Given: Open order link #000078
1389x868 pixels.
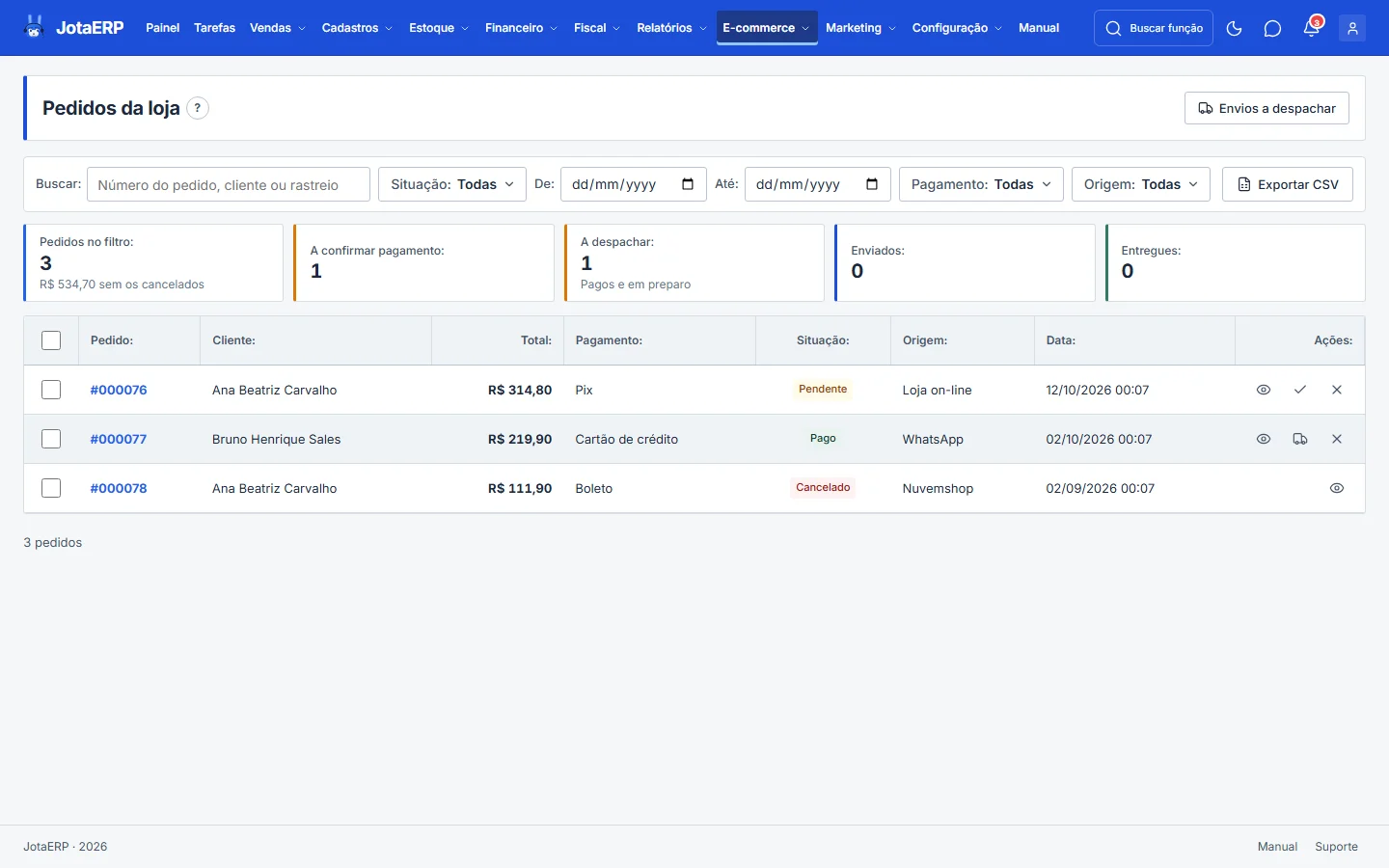Looking at the screenshot, I should (119, 488).
